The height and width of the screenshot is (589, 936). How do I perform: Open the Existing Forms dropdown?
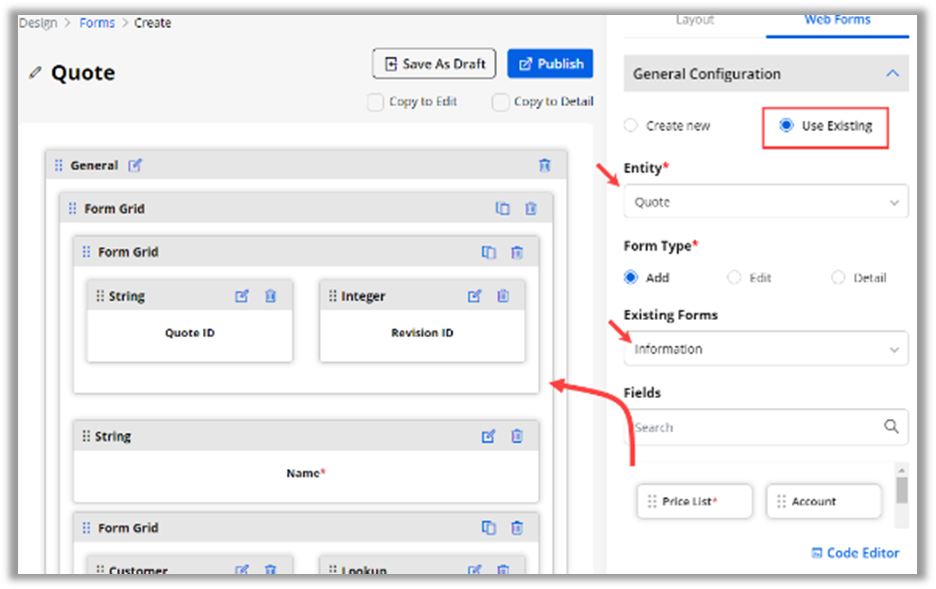(765, 349)
